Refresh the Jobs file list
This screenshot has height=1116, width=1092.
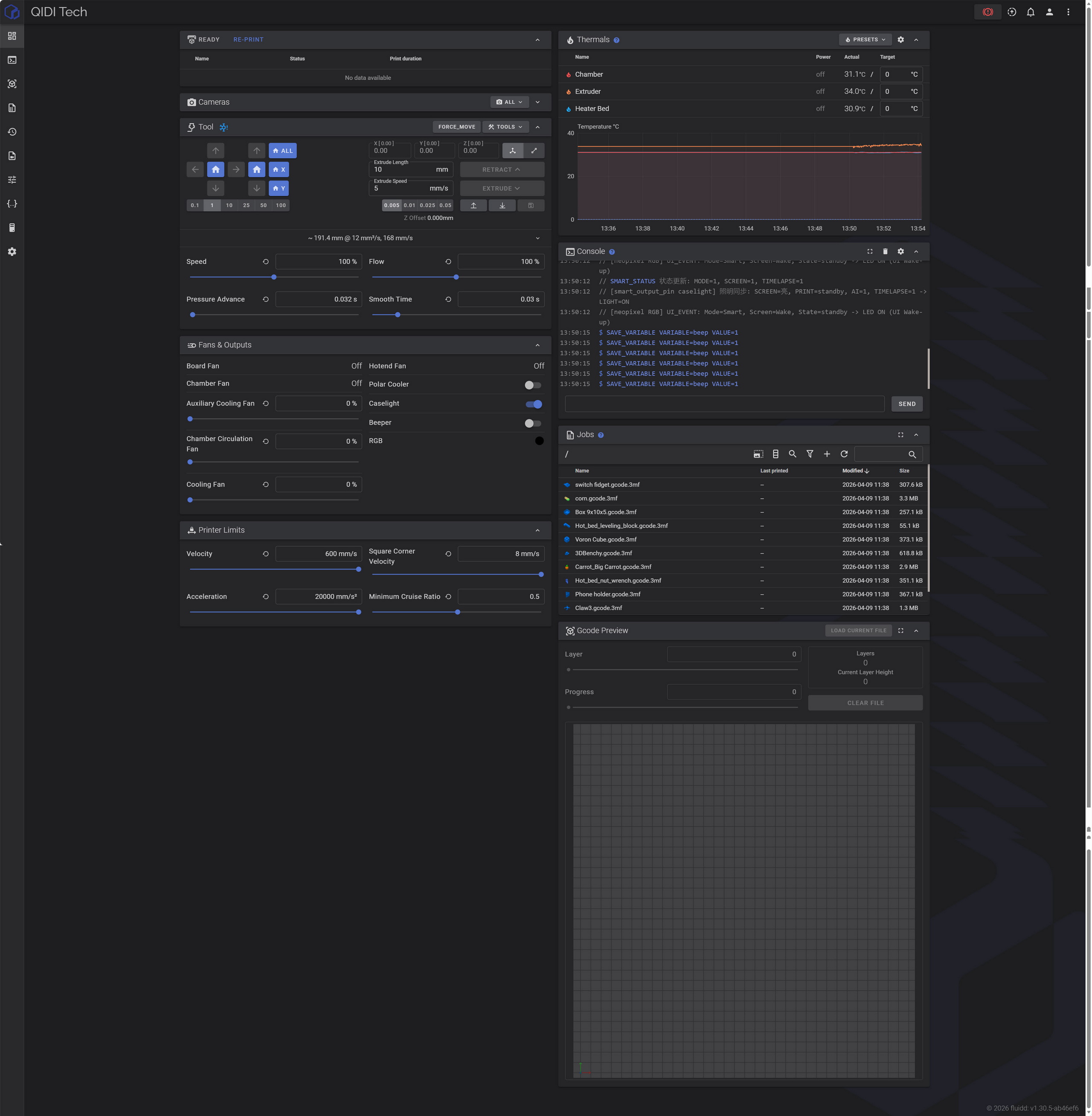pyautogui.click(x=844, y=454)
